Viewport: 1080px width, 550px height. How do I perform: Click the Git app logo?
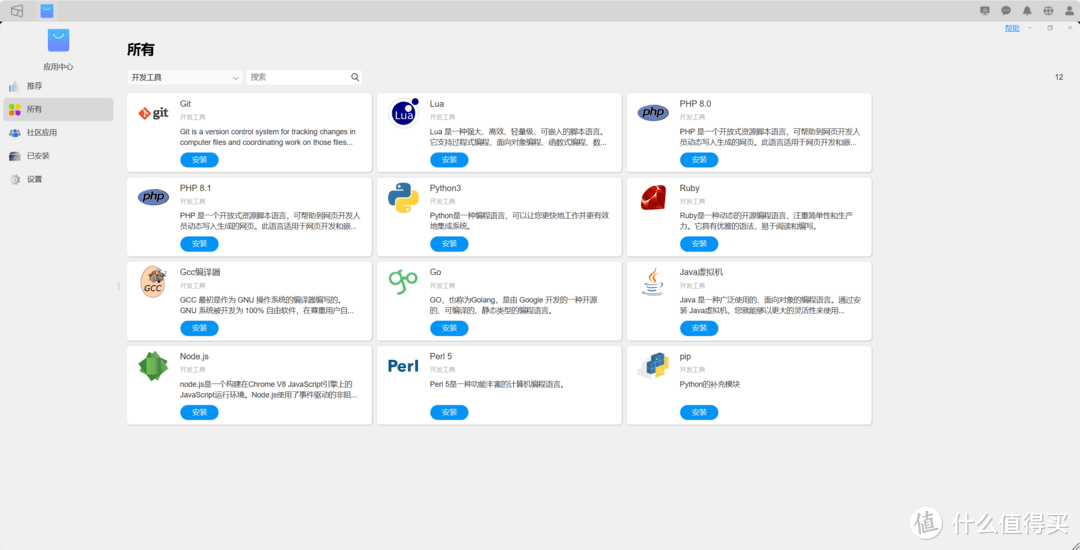(x=153, y=114)
